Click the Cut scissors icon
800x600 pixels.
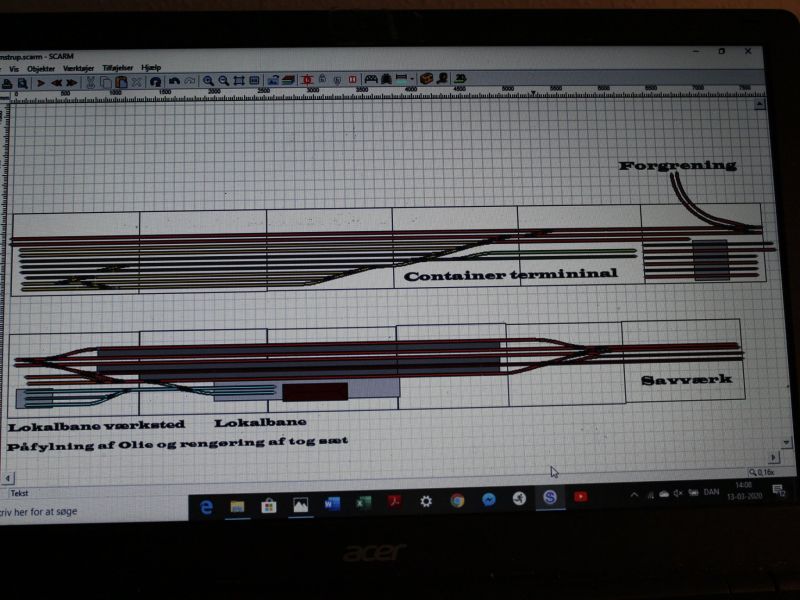click(90, 82)
